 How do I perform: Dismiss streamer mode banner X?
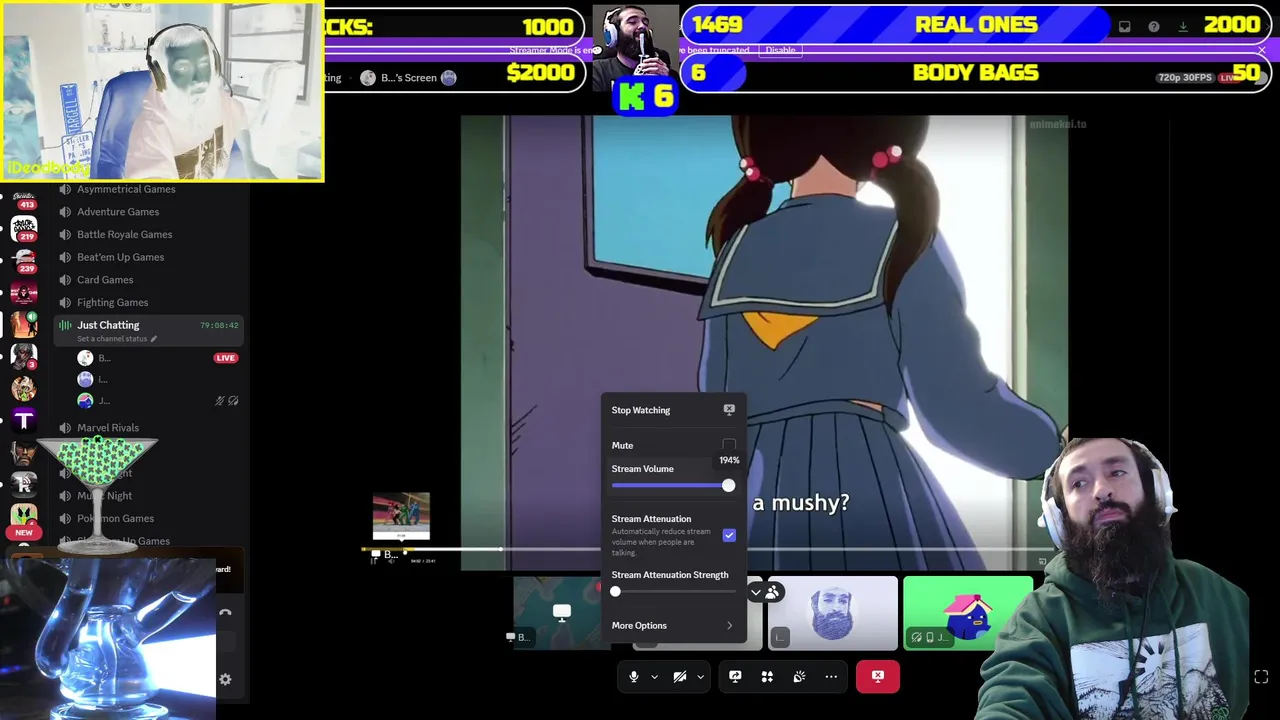click(1262, 50)
